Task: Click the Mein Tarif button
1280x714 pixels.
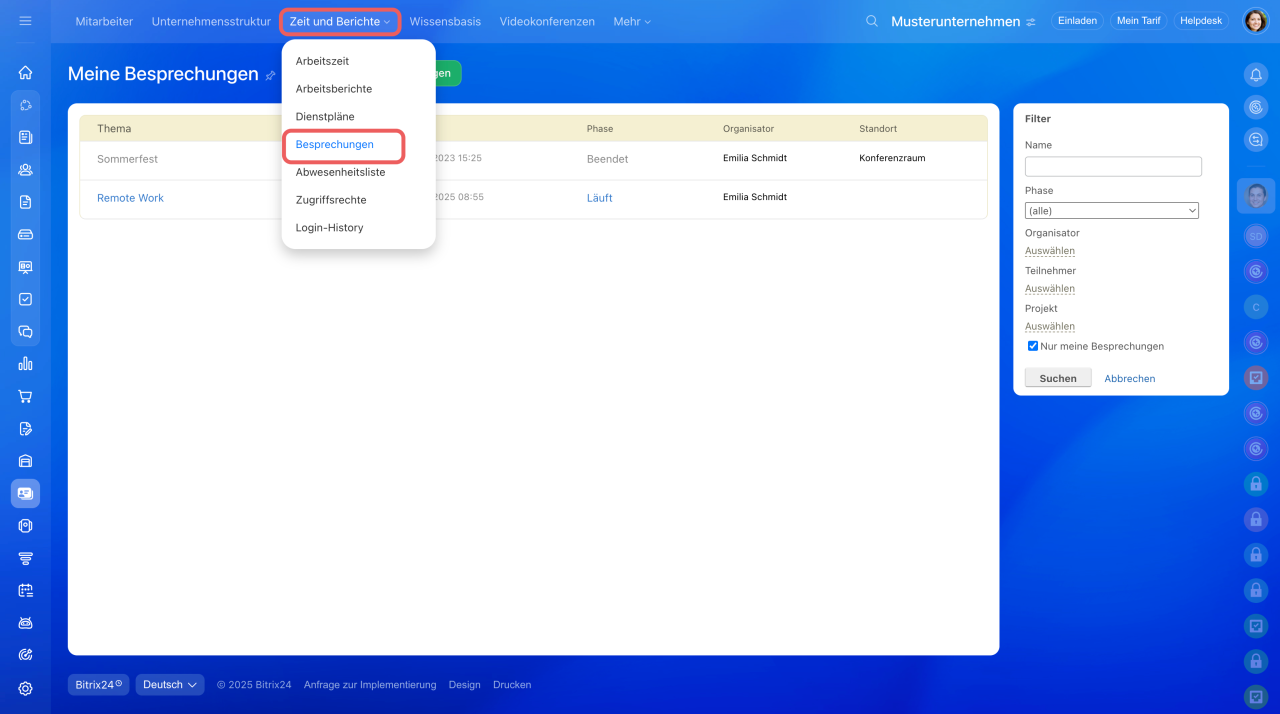Action: click(1138, 21)
